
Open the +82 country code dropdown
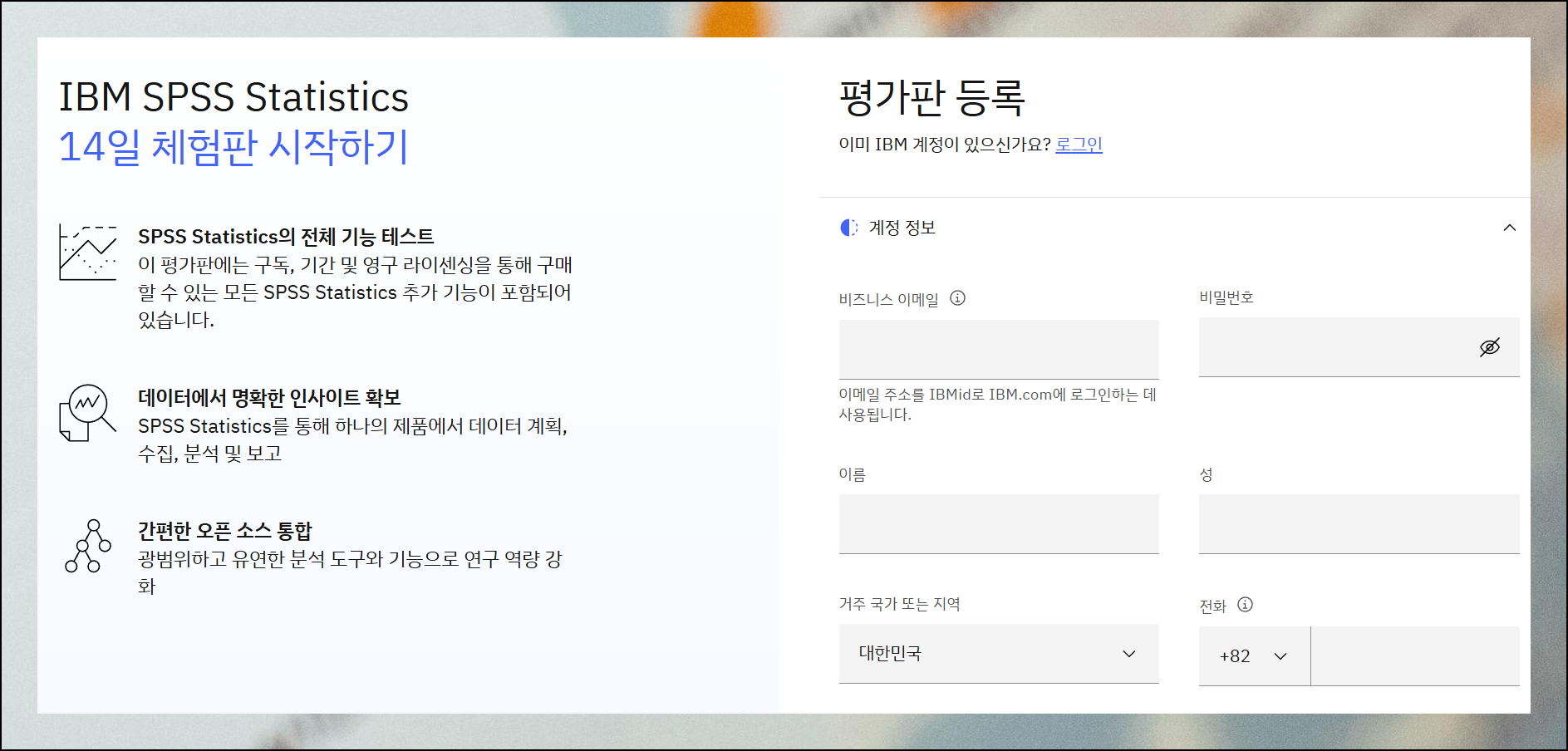1254,656
